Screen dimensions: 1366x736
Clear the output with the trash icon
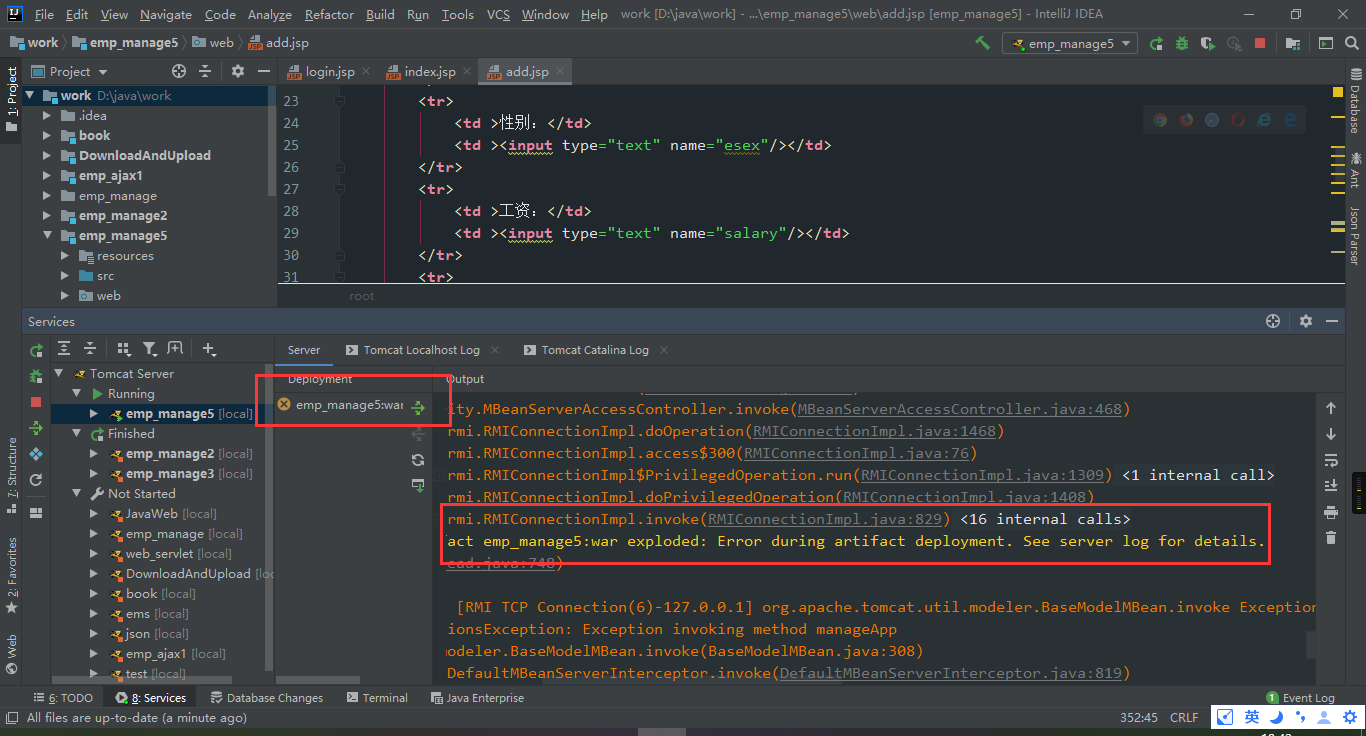tap(1331, 538)
